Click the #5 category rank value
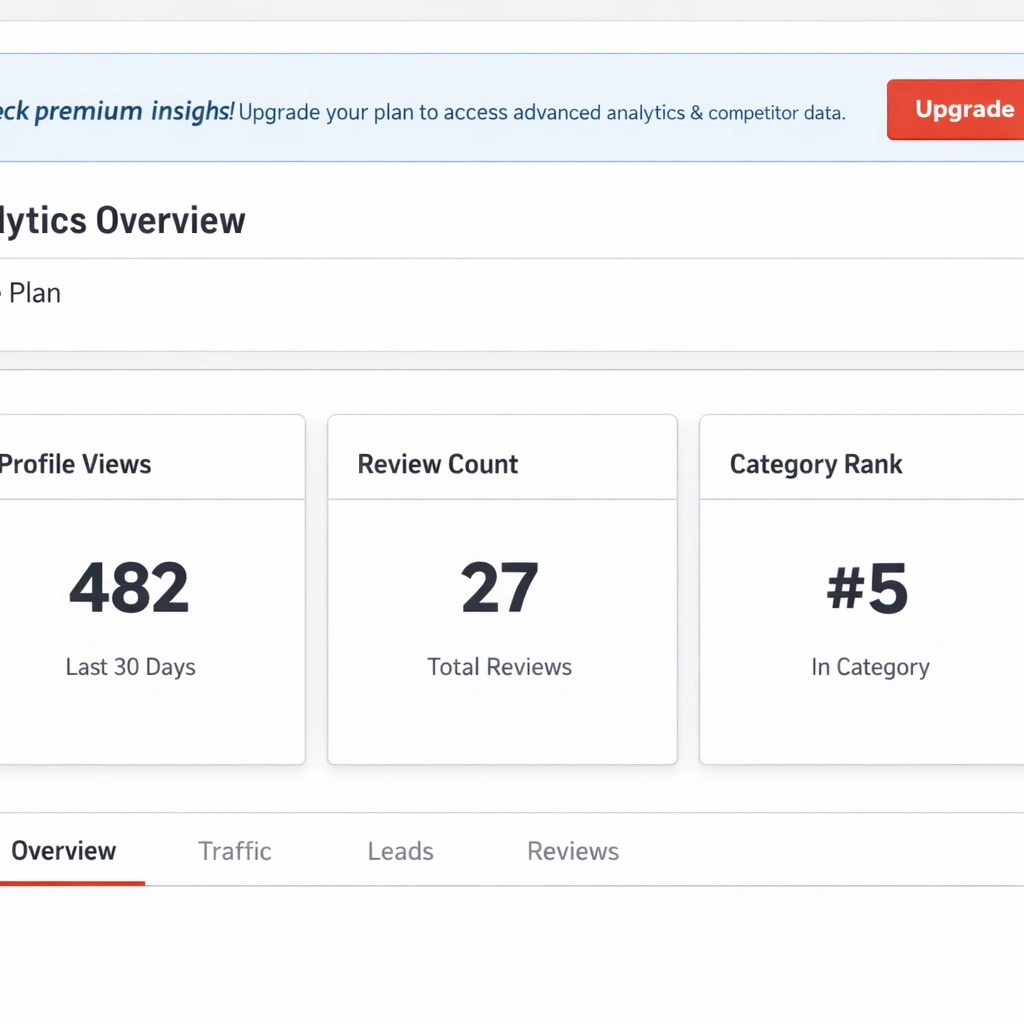The image size is (1024, 1024). tap(868, 588)
